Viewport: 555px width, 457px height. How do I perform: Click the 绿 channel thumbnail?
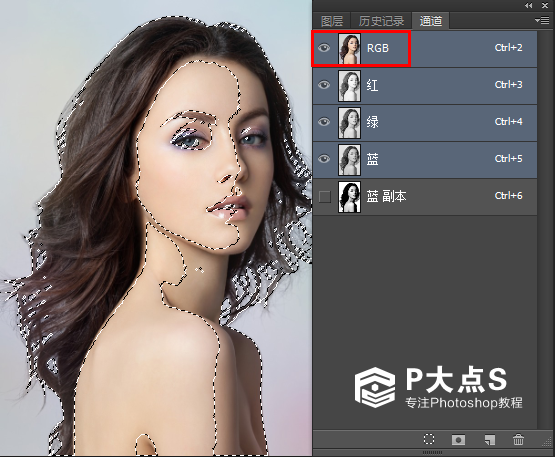[x=349, y=122]
